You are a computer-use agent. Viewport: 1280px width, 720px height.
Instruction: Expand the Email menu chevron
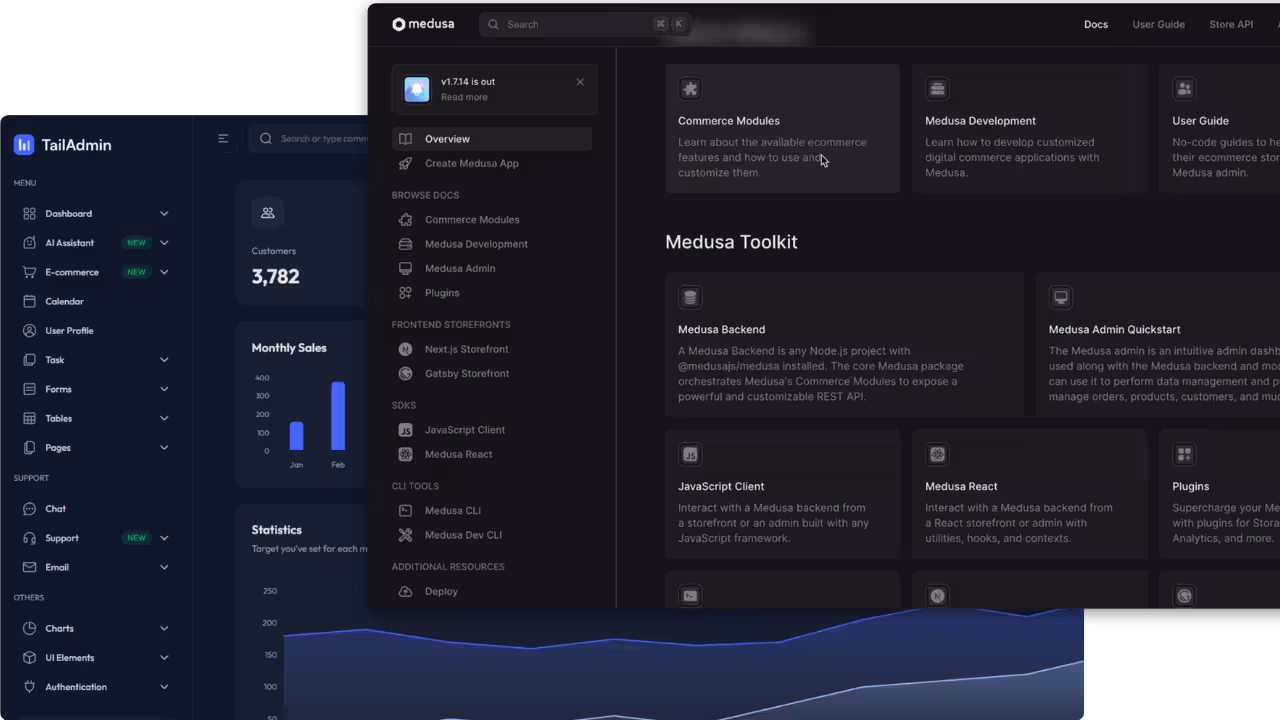click(164, 567)
